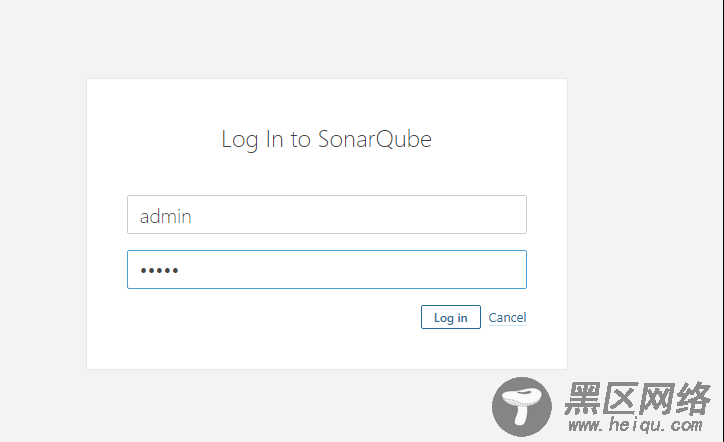The image size is (724, 442).
Task: Click blank card space left of Log in button
Action: pos(272,317)
